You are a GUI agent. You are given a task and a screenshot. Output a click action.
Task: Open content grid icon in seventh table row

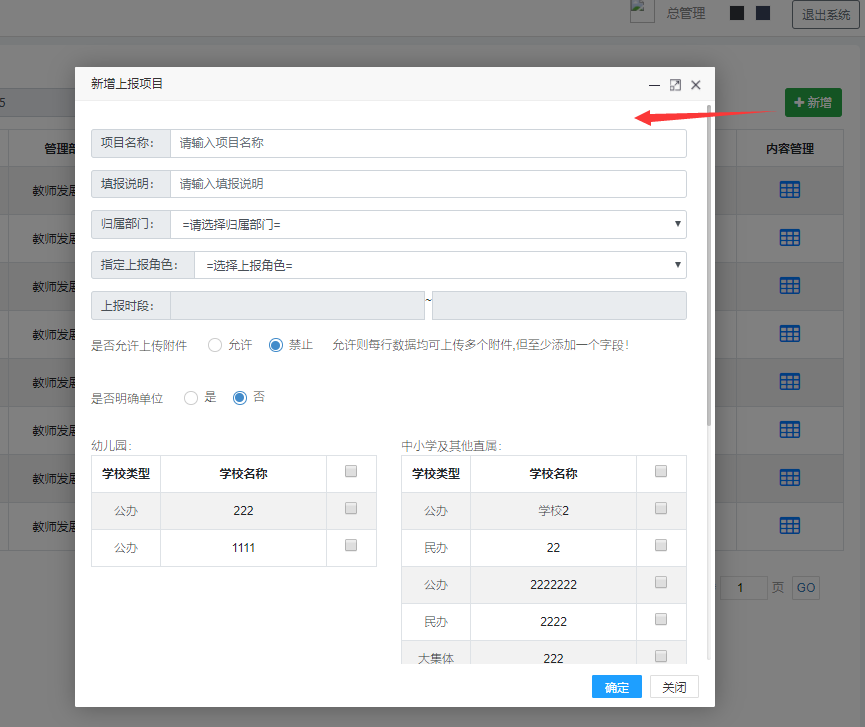click(x=789, y=478)
